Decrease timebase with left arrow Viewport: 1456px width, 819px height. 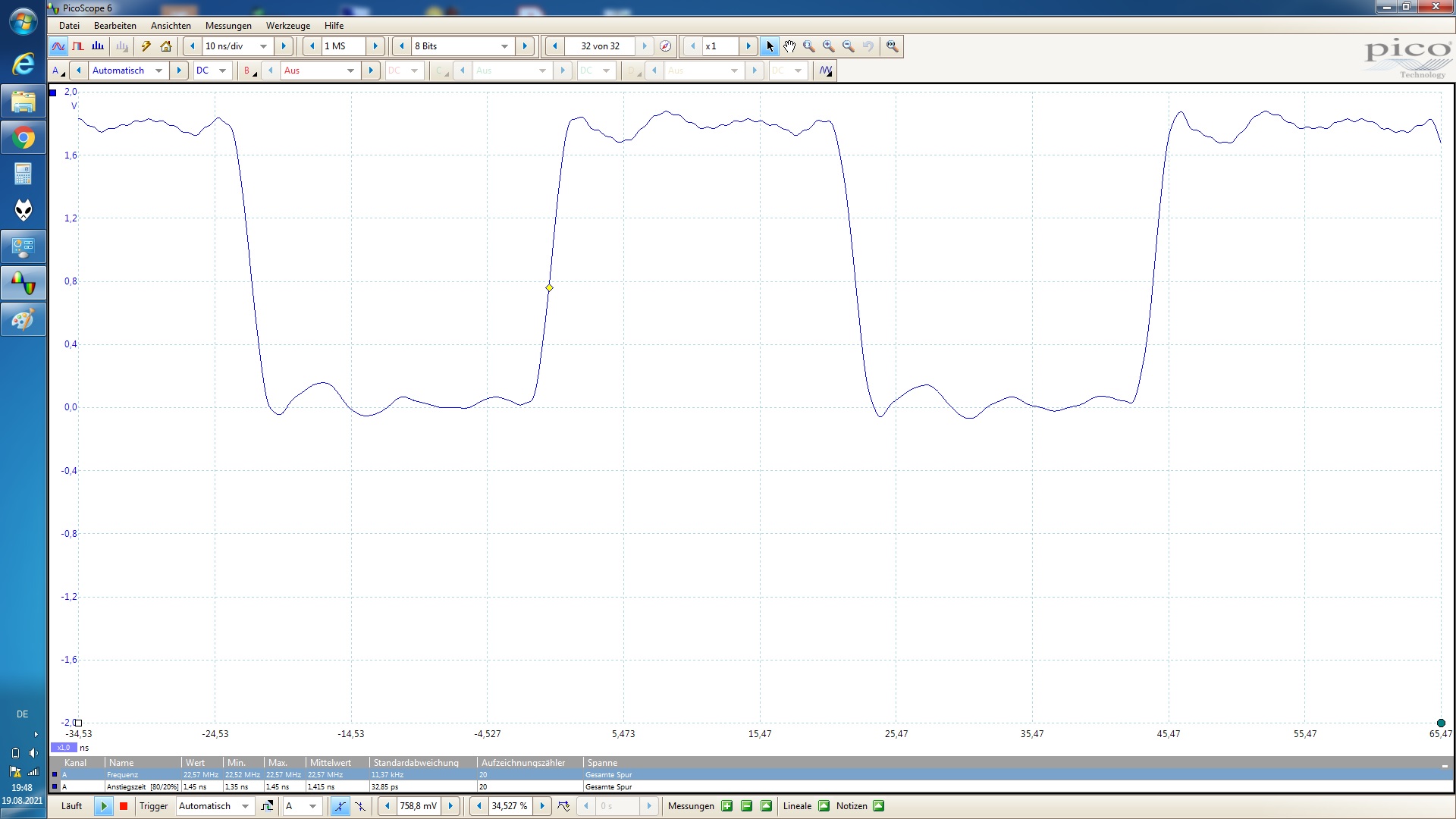point(193,46)
